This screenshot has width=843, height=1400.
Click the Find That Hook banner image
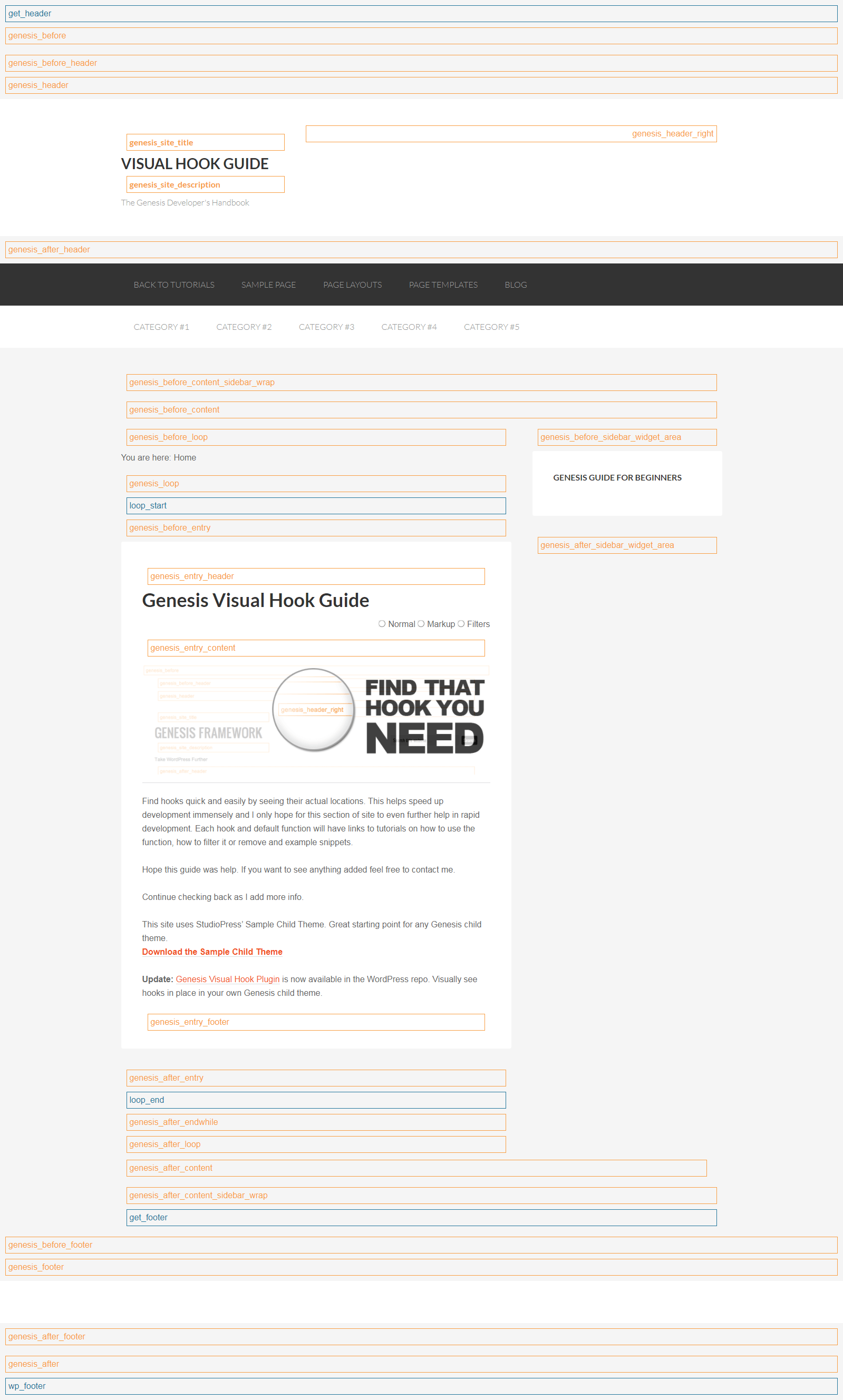tap(316, 719)
